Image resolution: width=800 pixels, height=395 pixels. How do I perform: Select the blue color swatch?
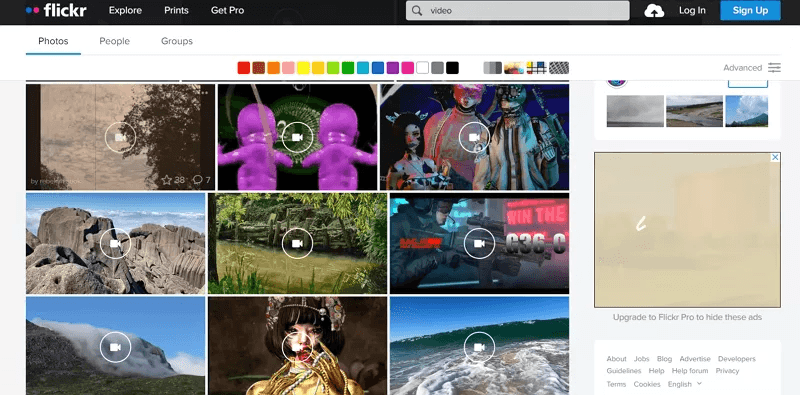(378, 67)
